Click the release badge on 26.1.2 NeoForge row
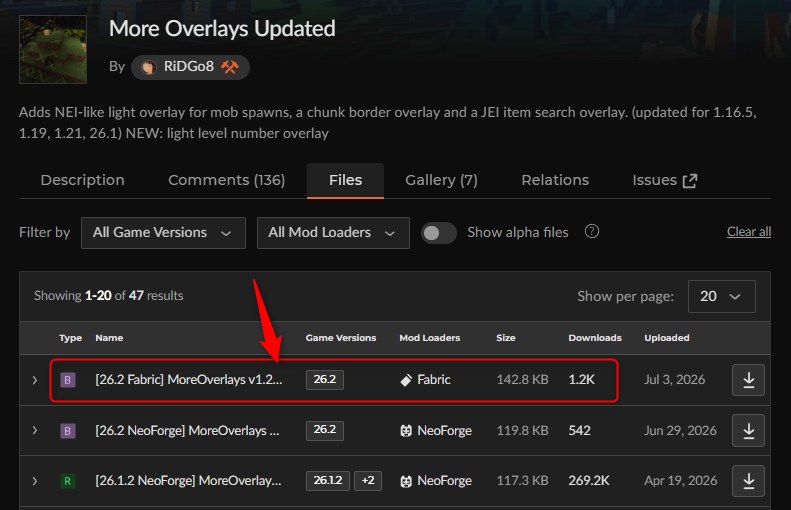 [68, 481]
